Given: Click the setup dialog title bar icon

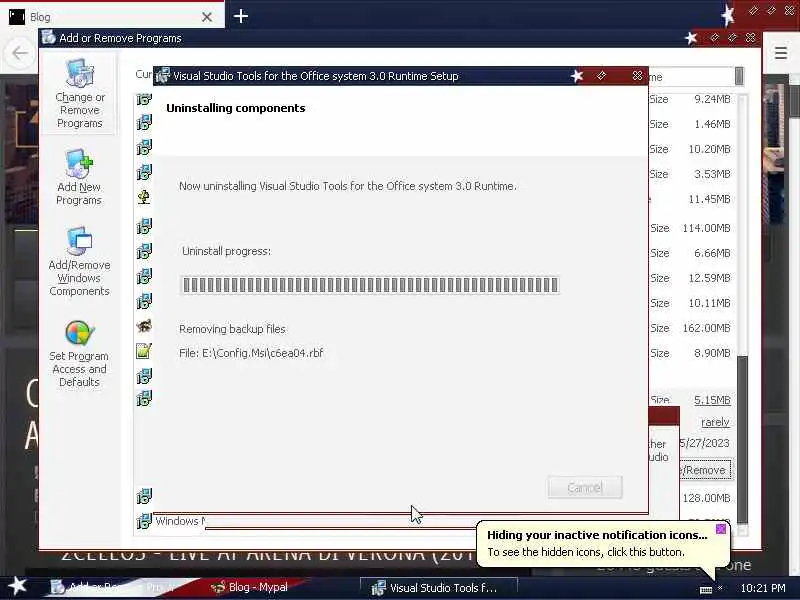Looking at the screenshot, I should tap(163, 76).
